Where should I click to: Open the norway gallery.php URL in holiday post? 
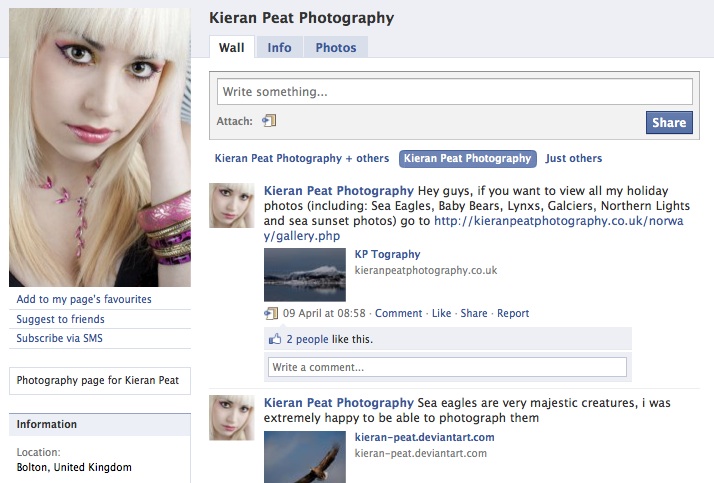click(x=474, y=228)
